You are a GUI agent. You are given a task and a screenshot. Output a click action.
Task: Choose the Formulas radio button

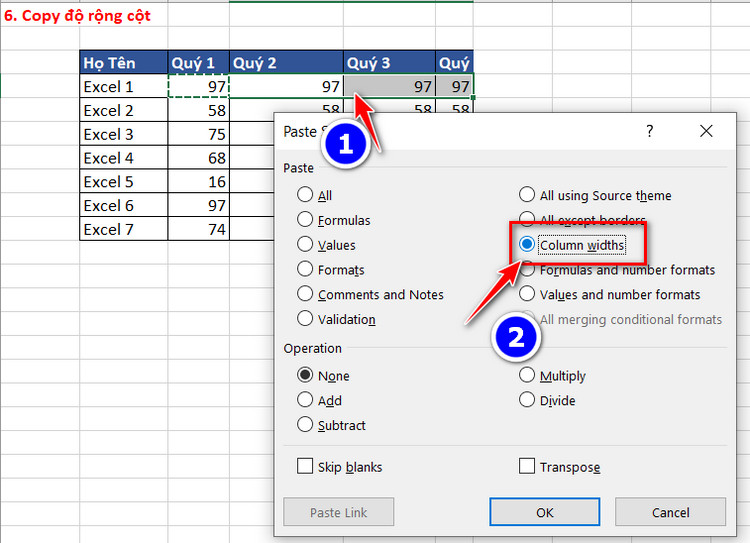click(305, 220)
